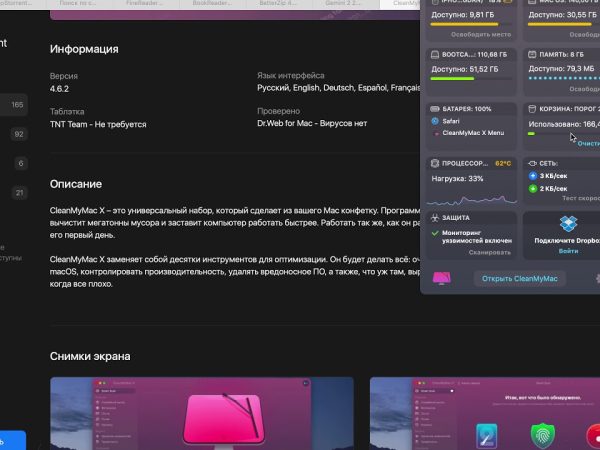Click the protection biohazard icon
Image resolution: width=600 pixels, height=450 pixels.
(x=434, y=216)
